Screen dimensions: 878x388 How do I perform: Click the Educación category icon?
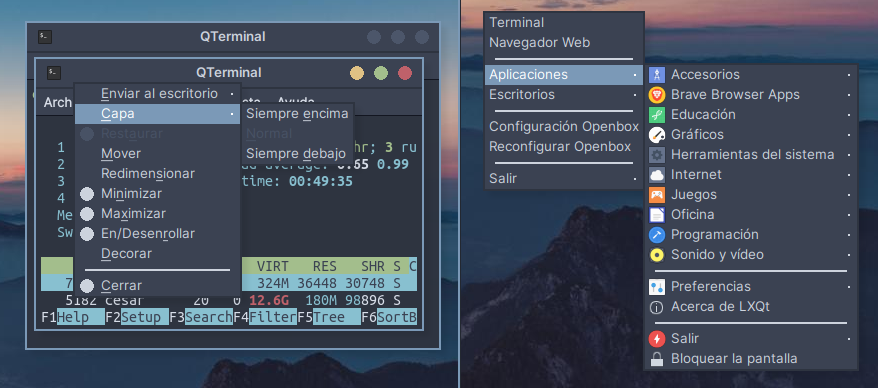[x=656, y=115]
